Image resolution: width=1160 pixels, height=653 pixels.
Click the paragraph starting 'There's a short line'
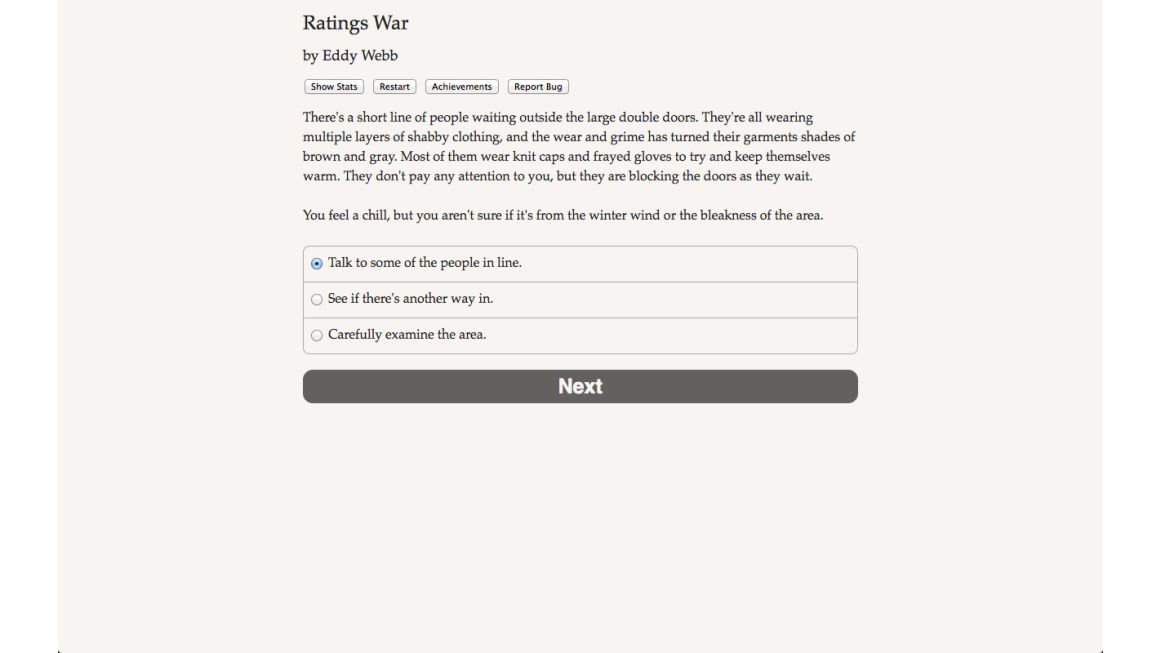coord(579,146)
